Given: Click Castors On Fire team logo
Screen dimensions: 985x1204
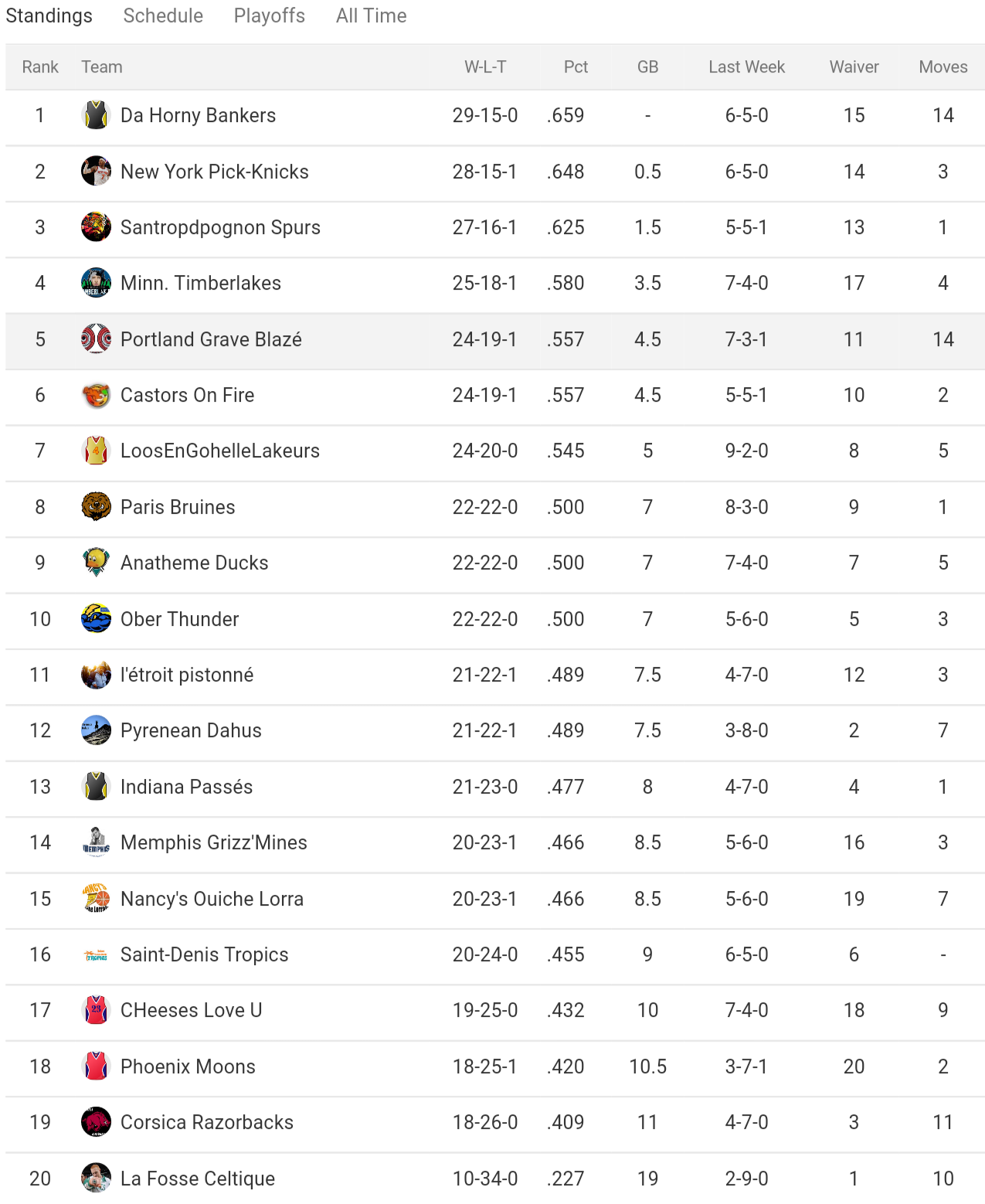Looking at the screenshot, I should pyautogui.click(x=96, y=395).
